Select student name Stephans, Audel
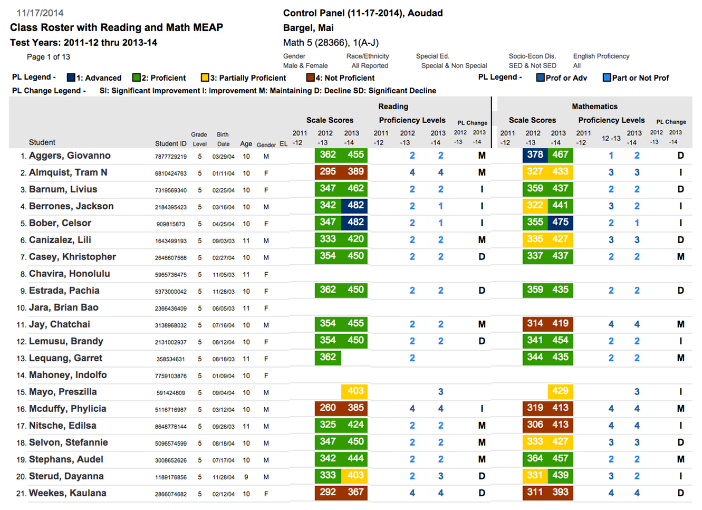 coord(66,459)
